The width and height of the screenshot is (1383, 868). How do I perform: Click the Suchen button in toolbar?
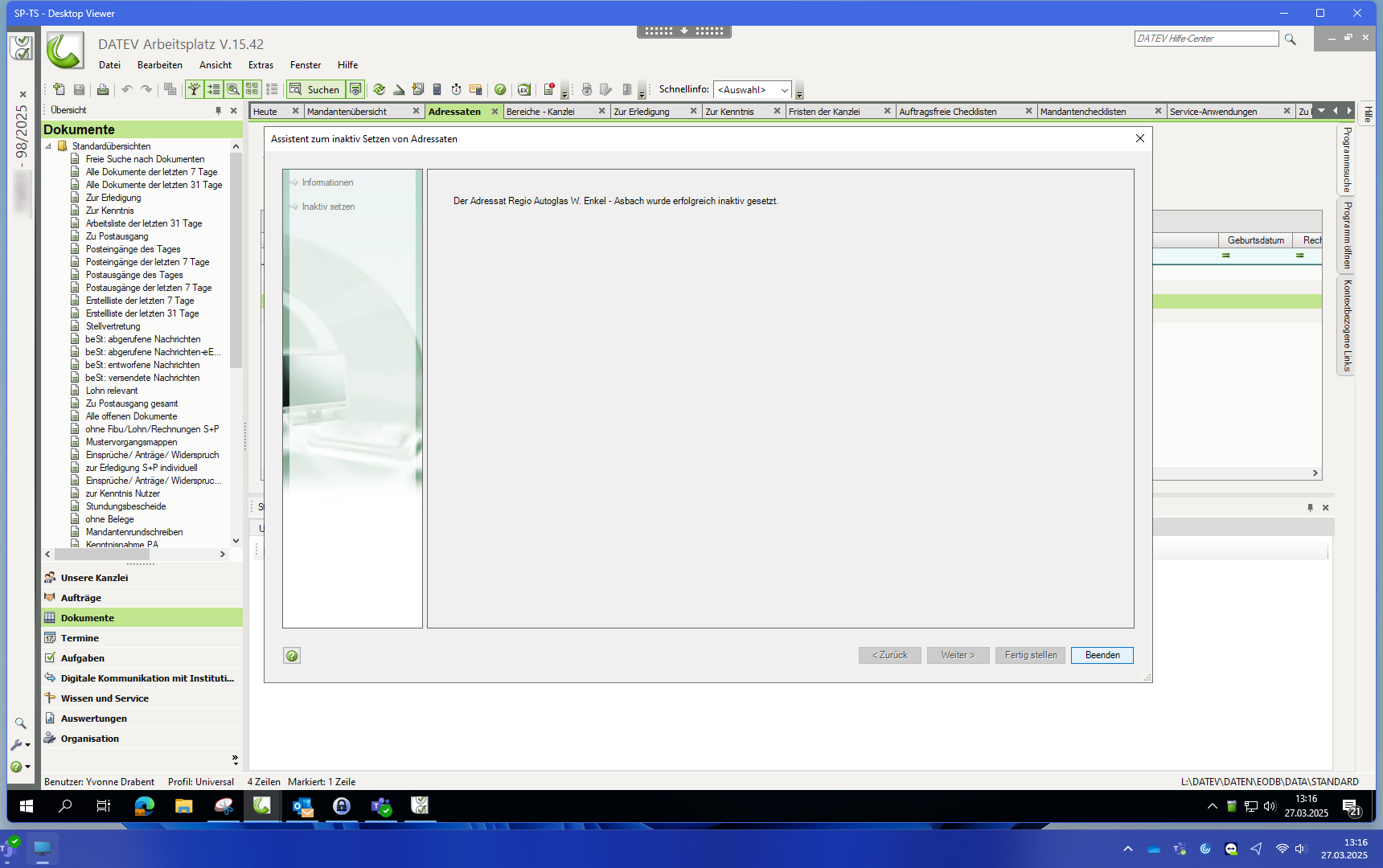pyautogui.click(x=315, y=90)
